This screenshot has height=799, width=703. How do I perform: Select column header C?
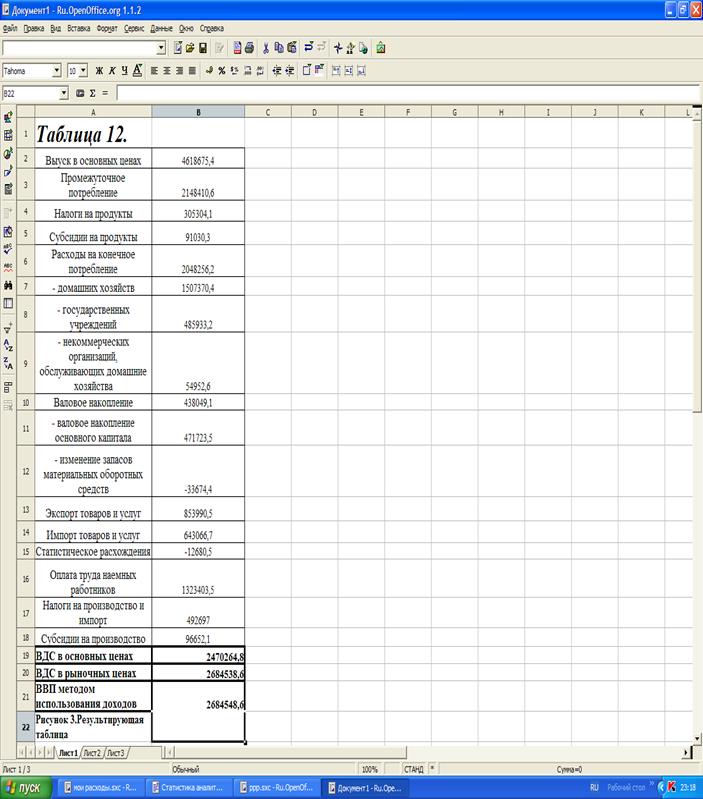click(268, 112)
